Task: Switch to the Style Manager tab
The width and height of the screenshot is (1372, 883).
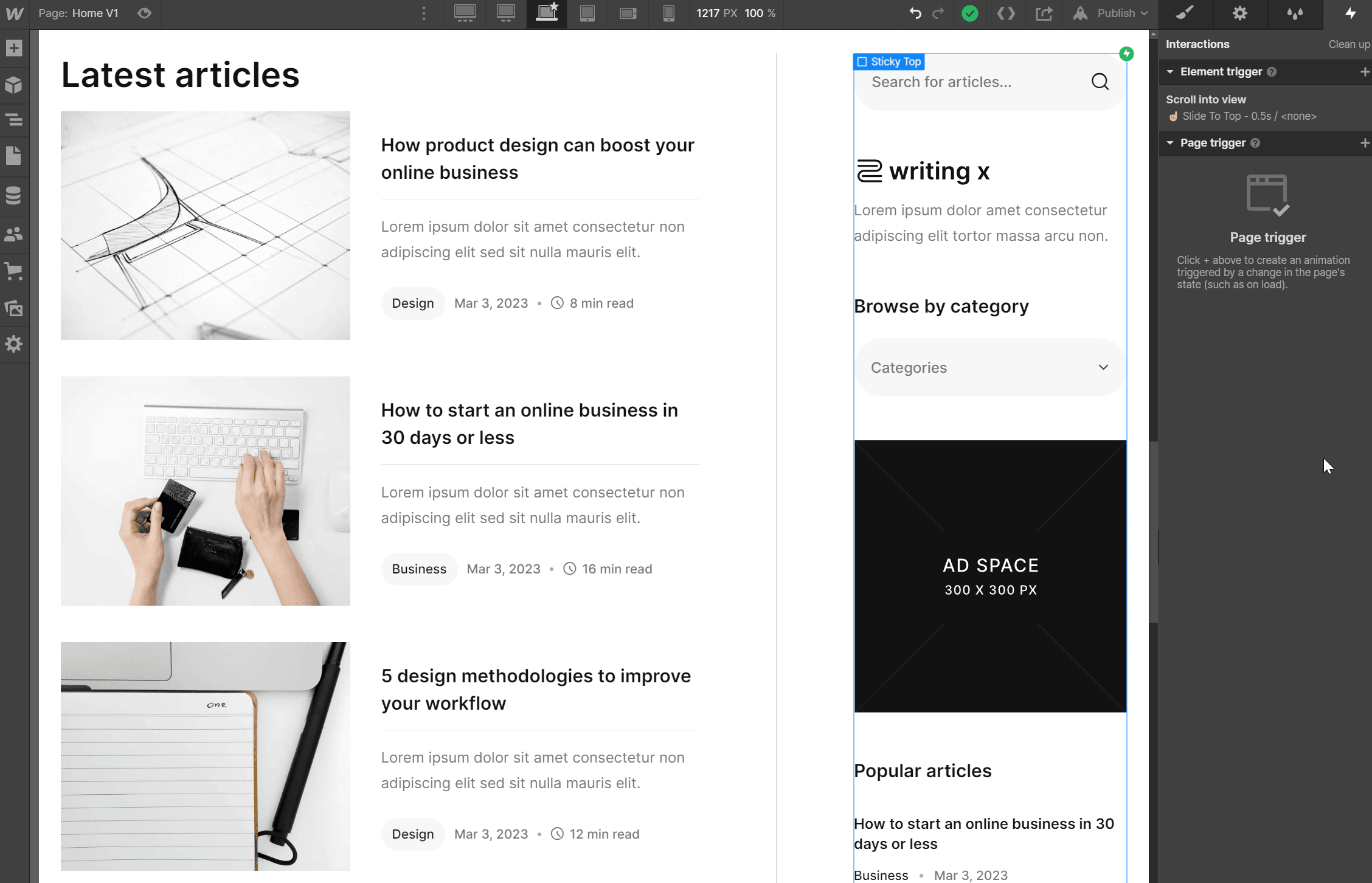Action: [1185, 13]
